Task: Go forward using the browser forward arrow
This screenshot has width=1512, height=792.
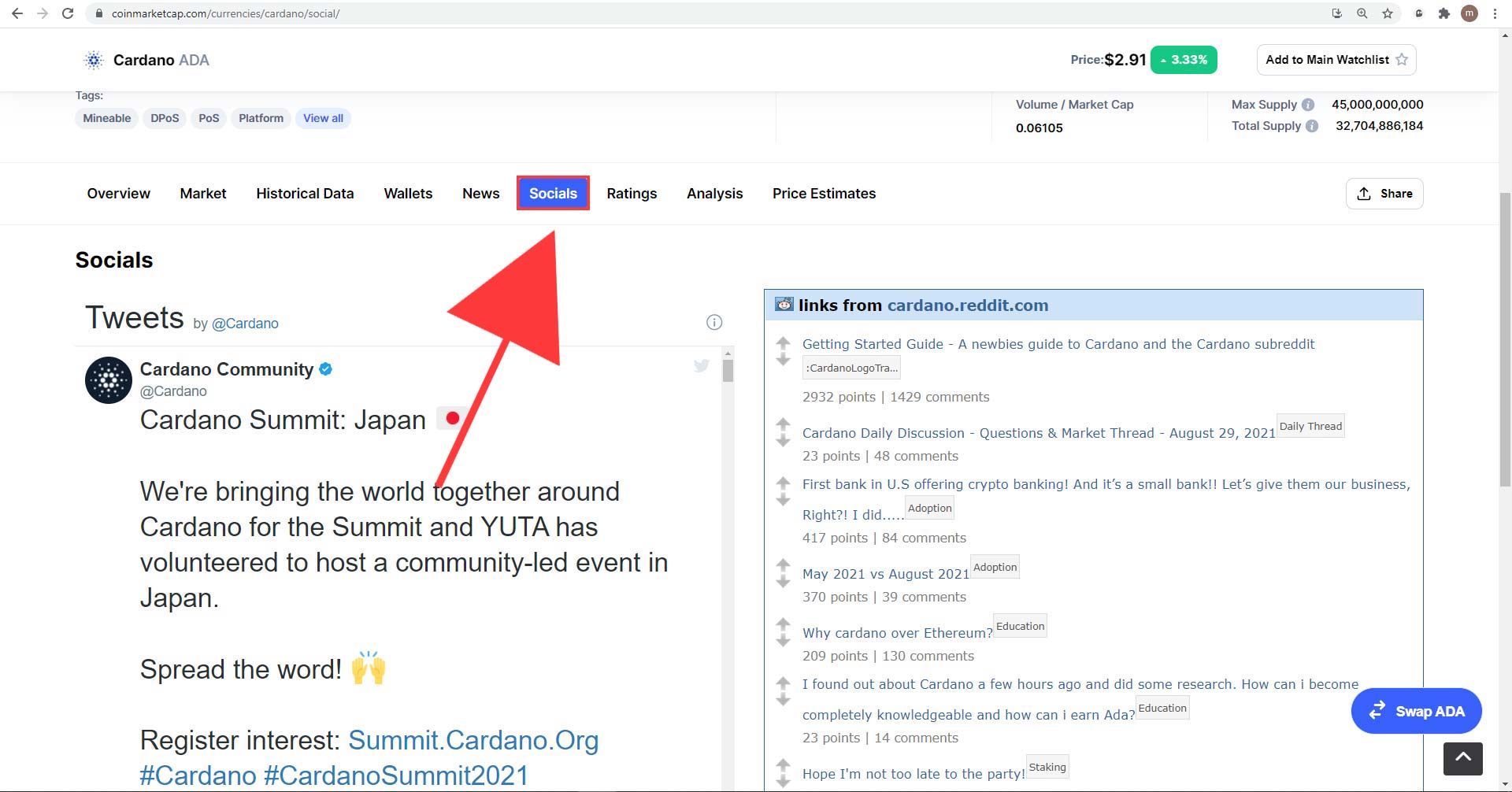Action: 43,13
